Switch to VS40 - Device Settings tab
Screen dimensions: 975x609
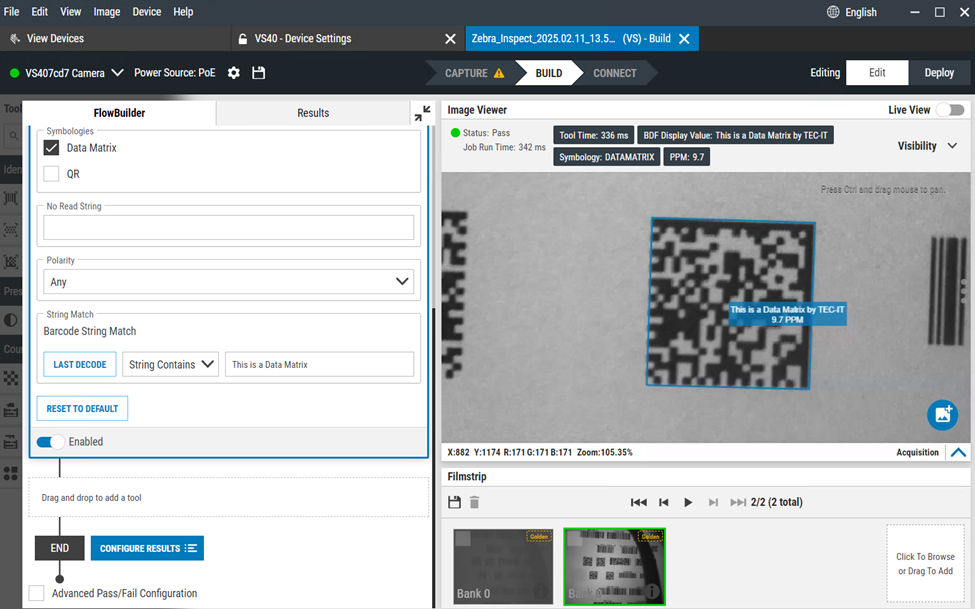click(303, 39)
